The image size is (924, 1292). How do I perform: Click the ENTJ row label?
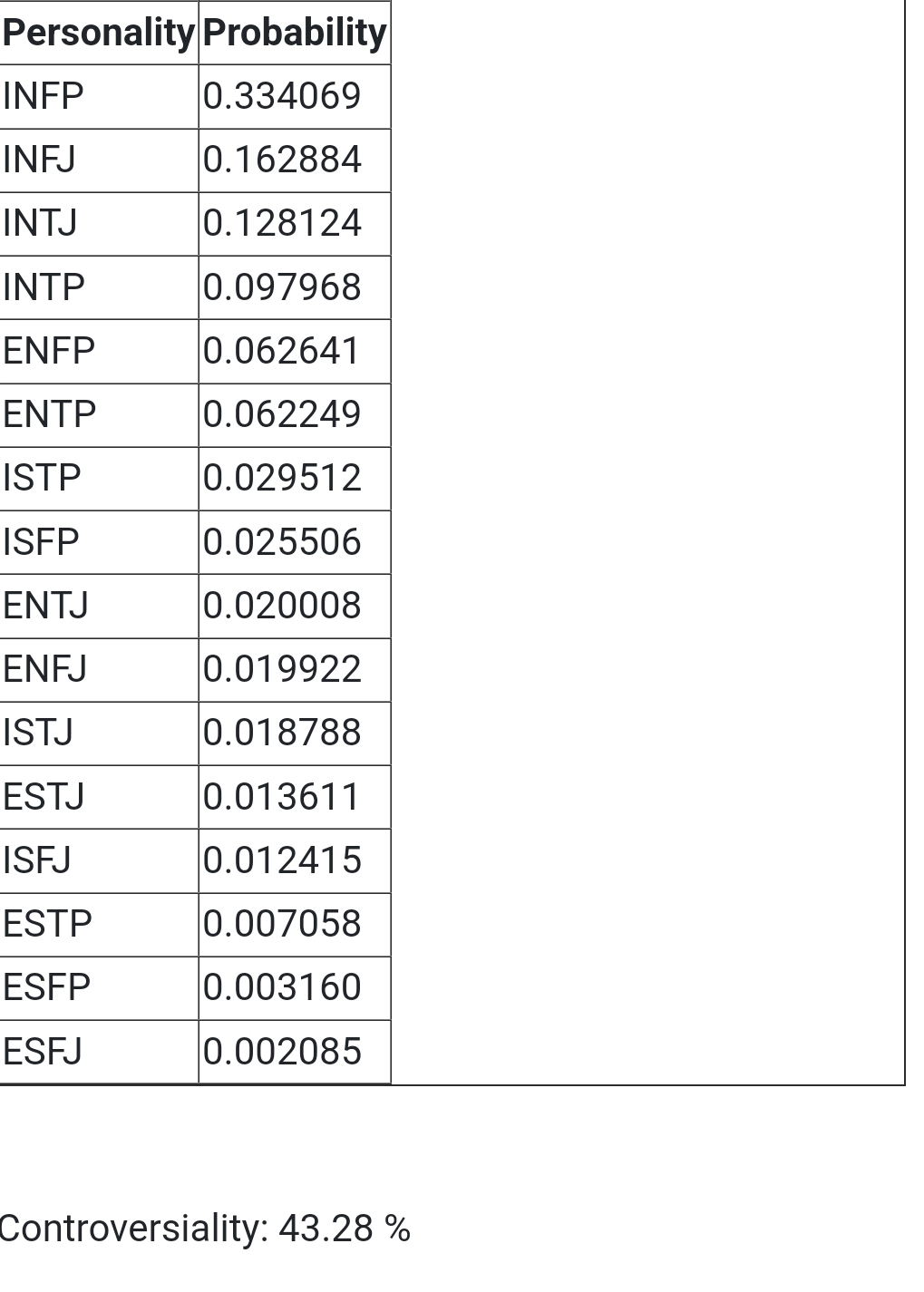click(98, 606)
